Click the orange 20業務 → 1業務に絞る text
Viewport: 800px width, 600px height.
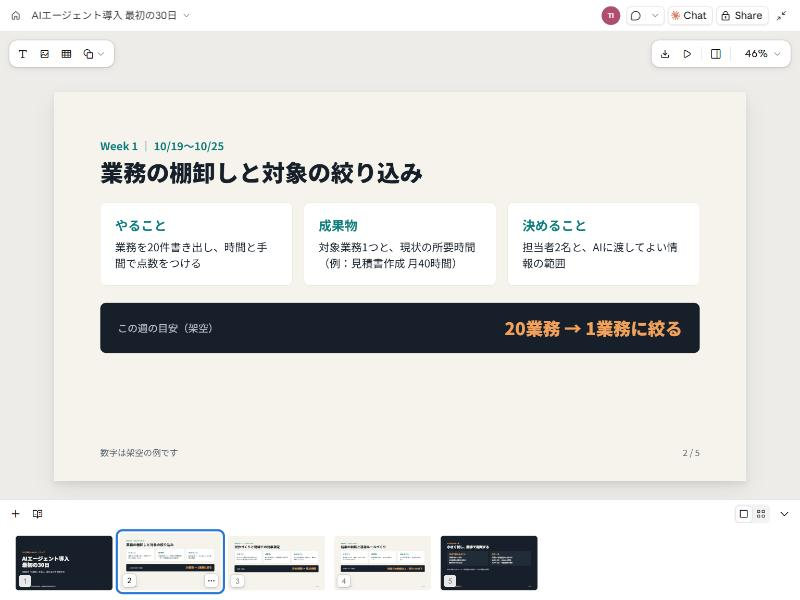click(x=592, y=329)
